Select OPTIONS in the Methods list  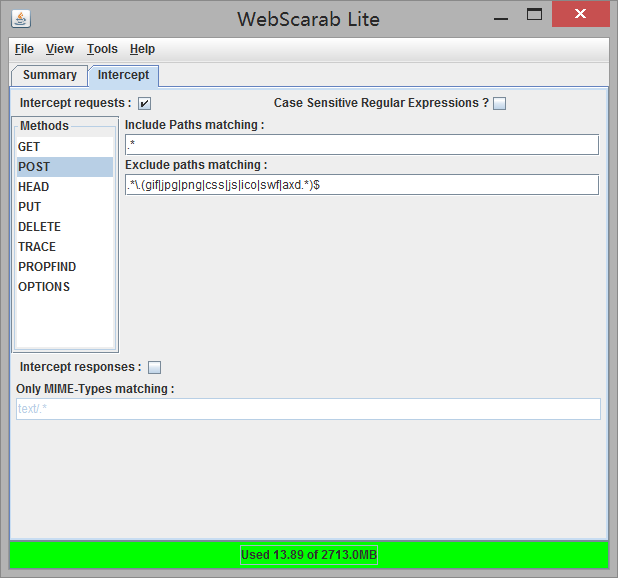(x=65, y=287)
